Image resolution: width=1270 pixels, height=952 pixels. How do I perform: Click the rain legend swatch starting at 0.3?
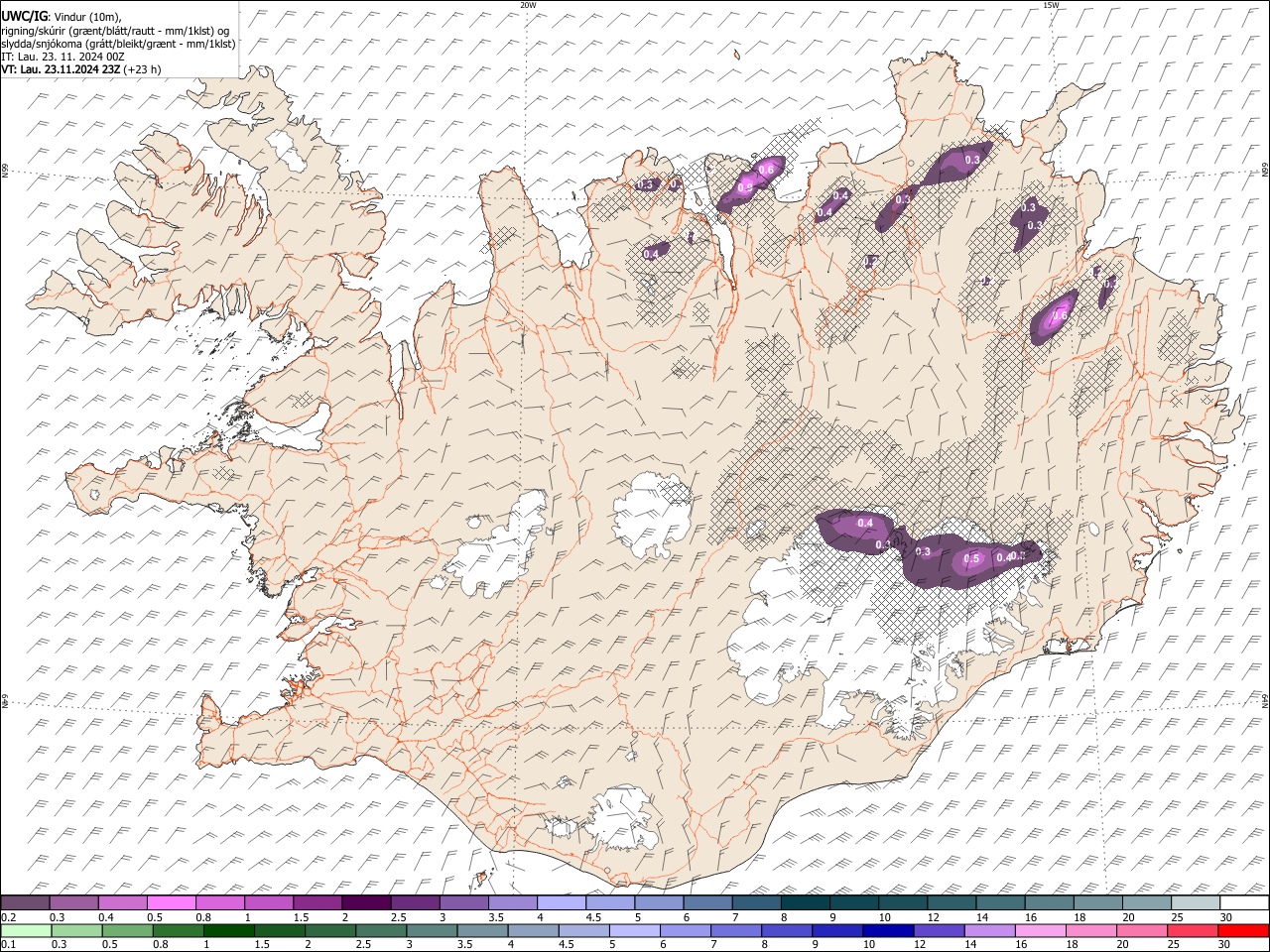point(76,930)
